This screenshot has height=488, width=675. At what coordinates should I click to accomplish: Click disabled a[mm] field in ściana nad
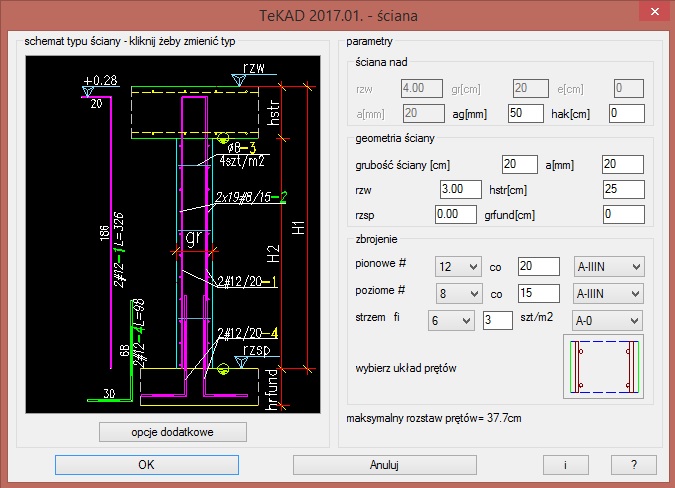424,114
